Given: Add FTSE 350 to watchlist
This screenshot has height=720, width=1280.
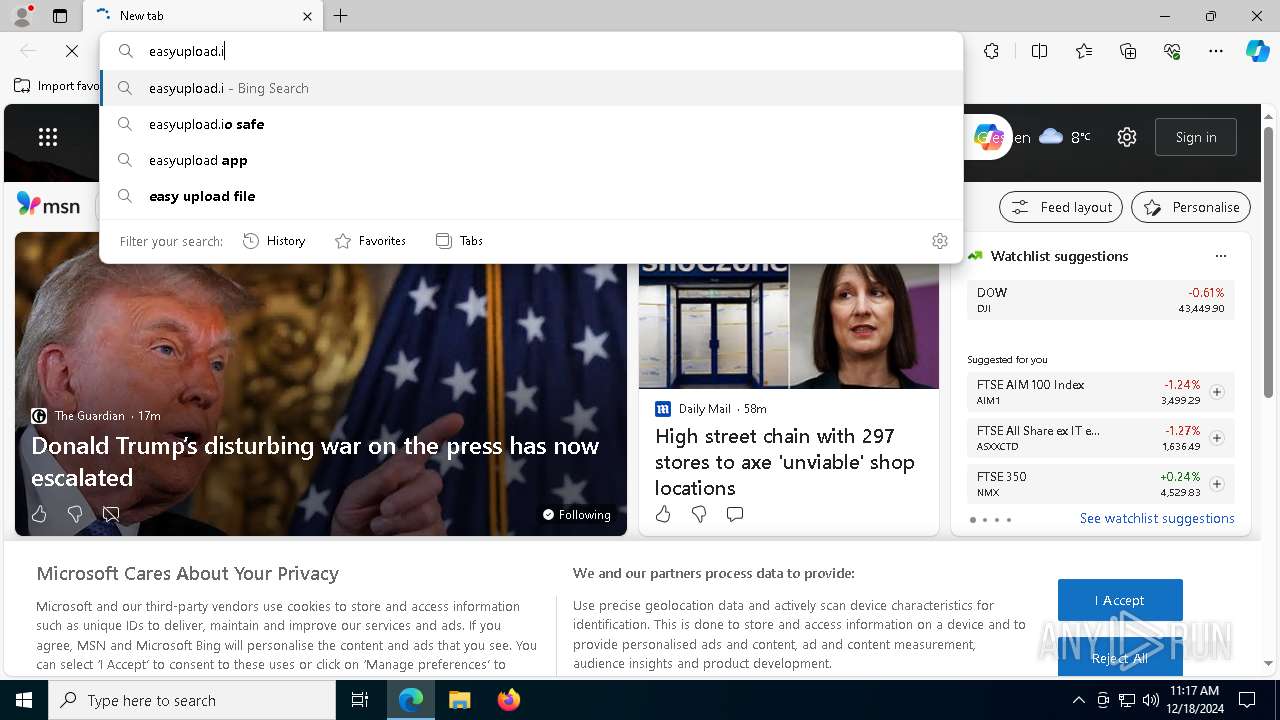Looking at the screenshot, I should (1217, 484).
